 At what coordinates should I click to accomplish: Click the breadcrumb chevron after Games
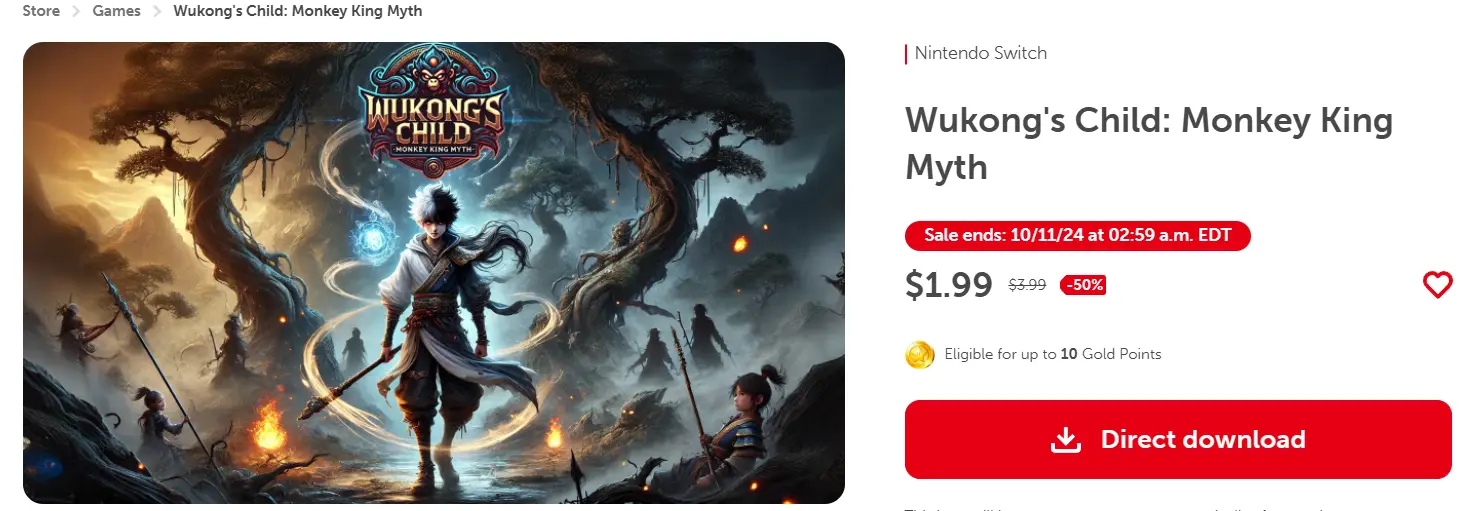coord(157,11)
